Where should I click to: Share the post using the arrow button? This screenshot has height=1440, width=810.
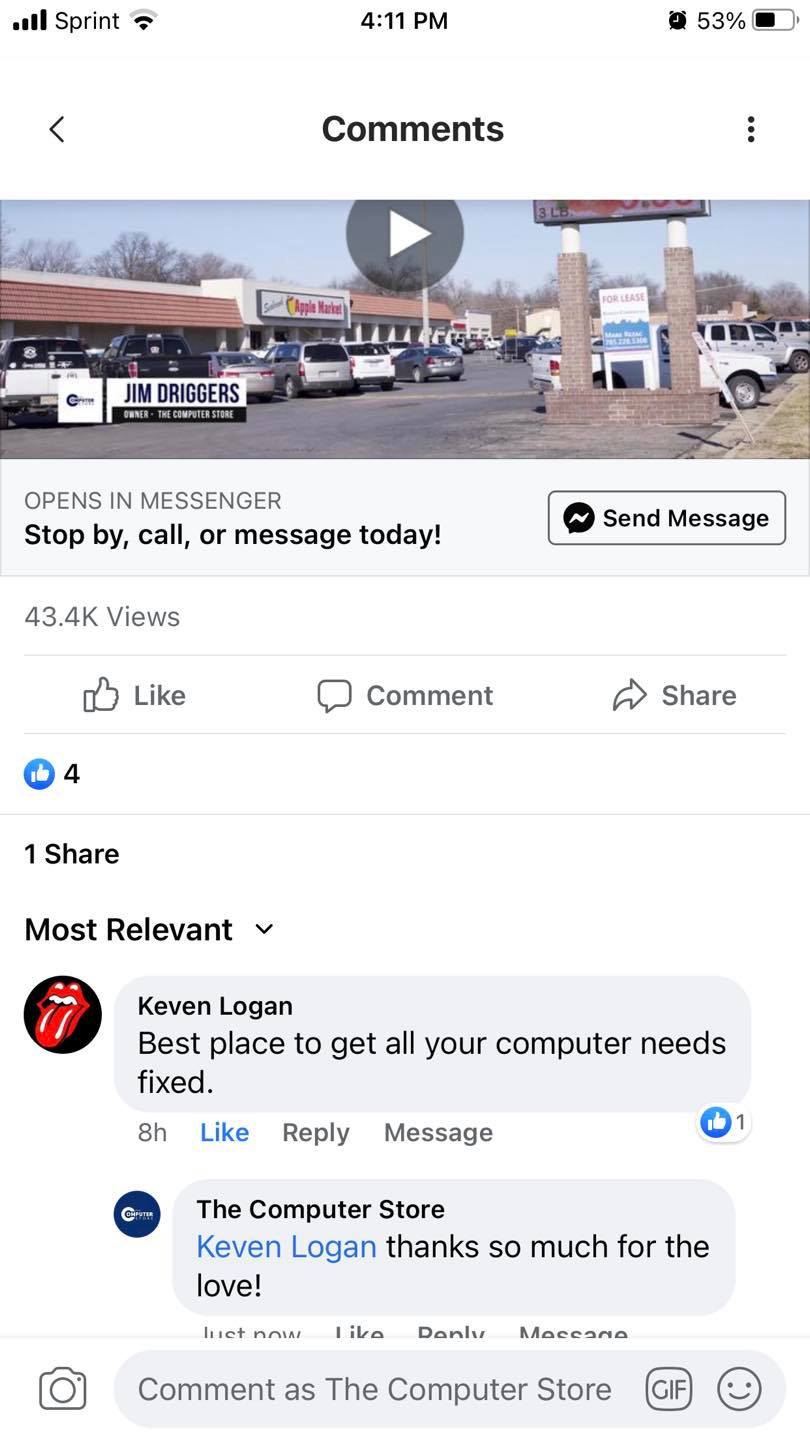[x=674, y=695]
